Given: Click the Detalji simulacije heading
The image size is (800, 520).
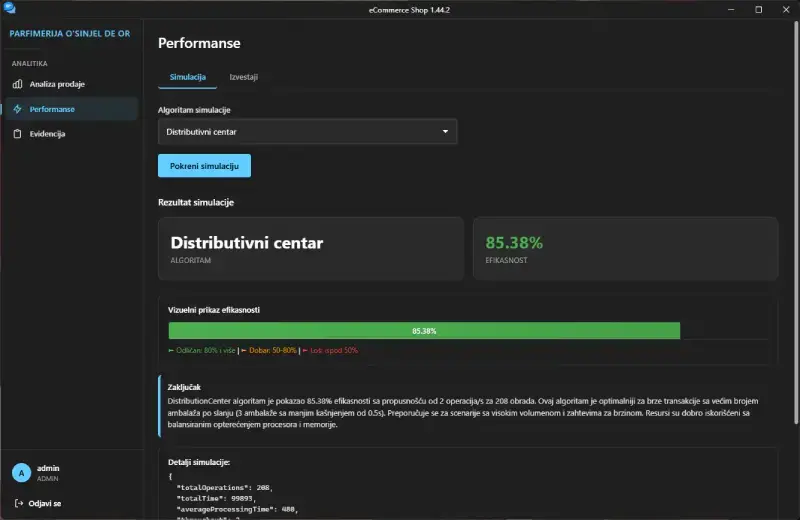Looking at the screenshot, I should [199, 462].
